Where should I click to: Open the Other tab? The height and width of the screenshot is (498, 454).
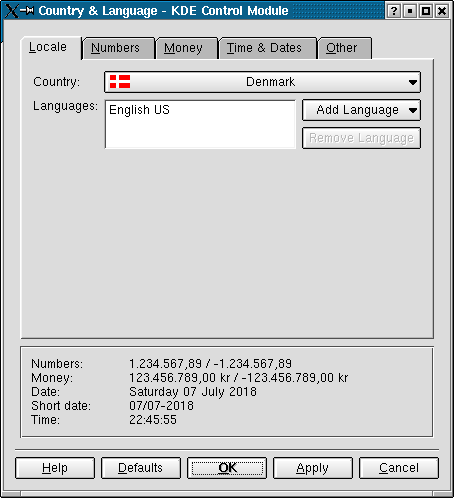pos(342,48)
